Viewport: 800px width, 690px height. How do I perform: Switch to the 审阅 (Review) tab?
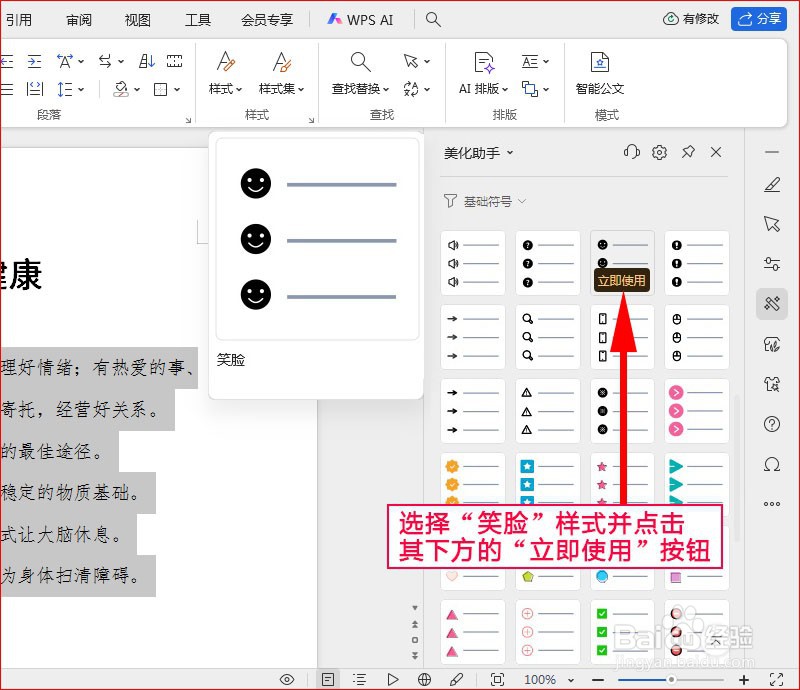(79, 19)
